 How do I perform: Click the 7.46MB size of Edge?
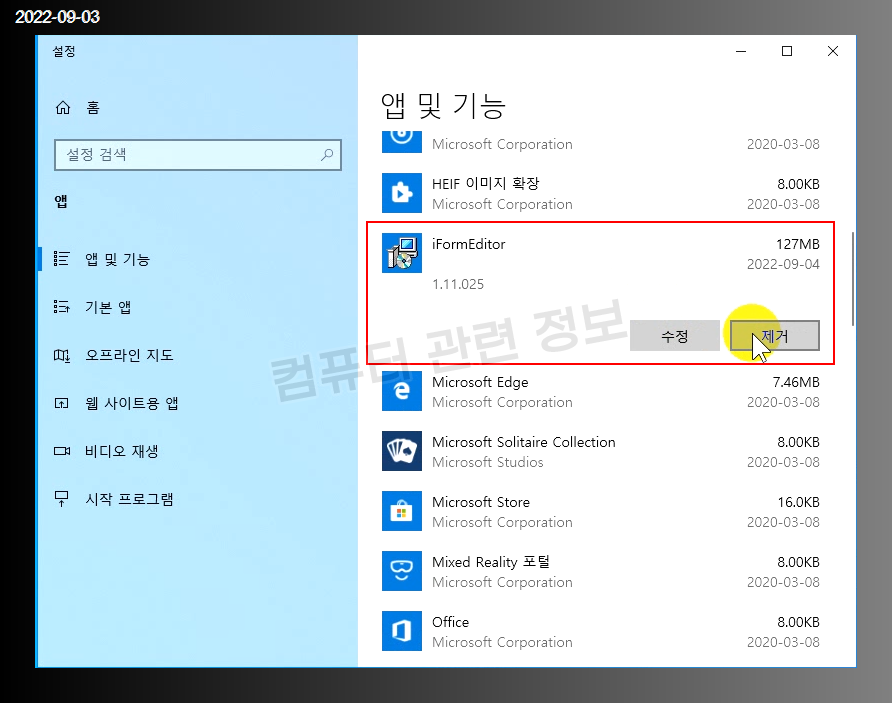(796, 382)
